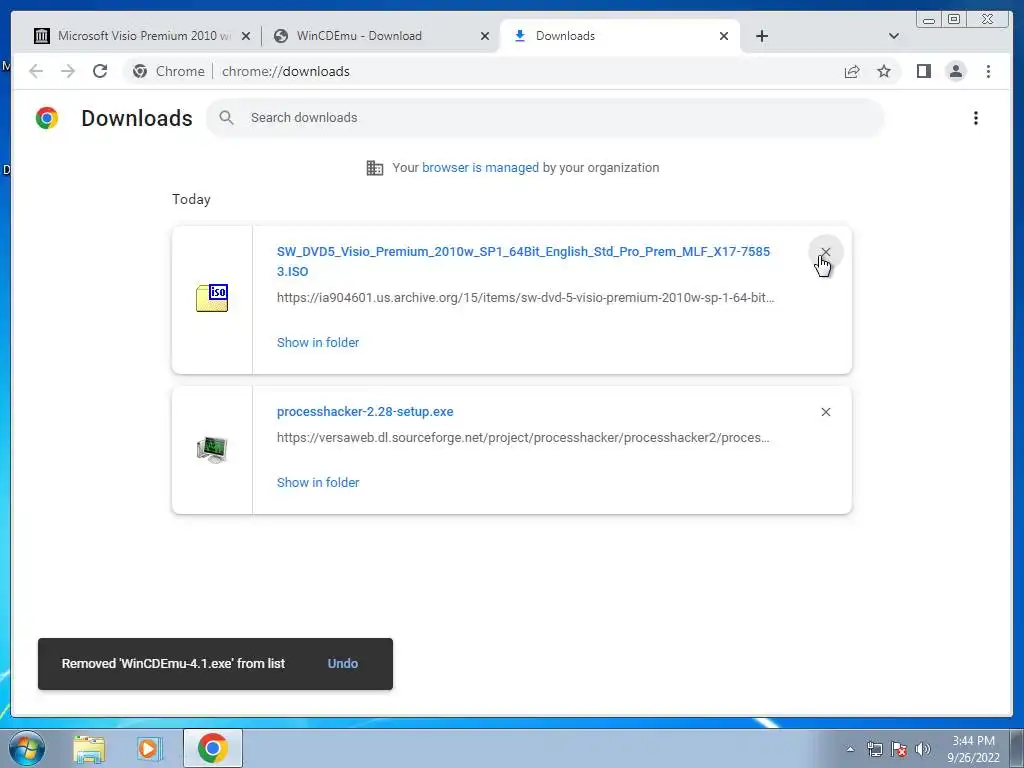
Task: Open the taskbar clock showing 3:44 PM
Action: point(973,749)
